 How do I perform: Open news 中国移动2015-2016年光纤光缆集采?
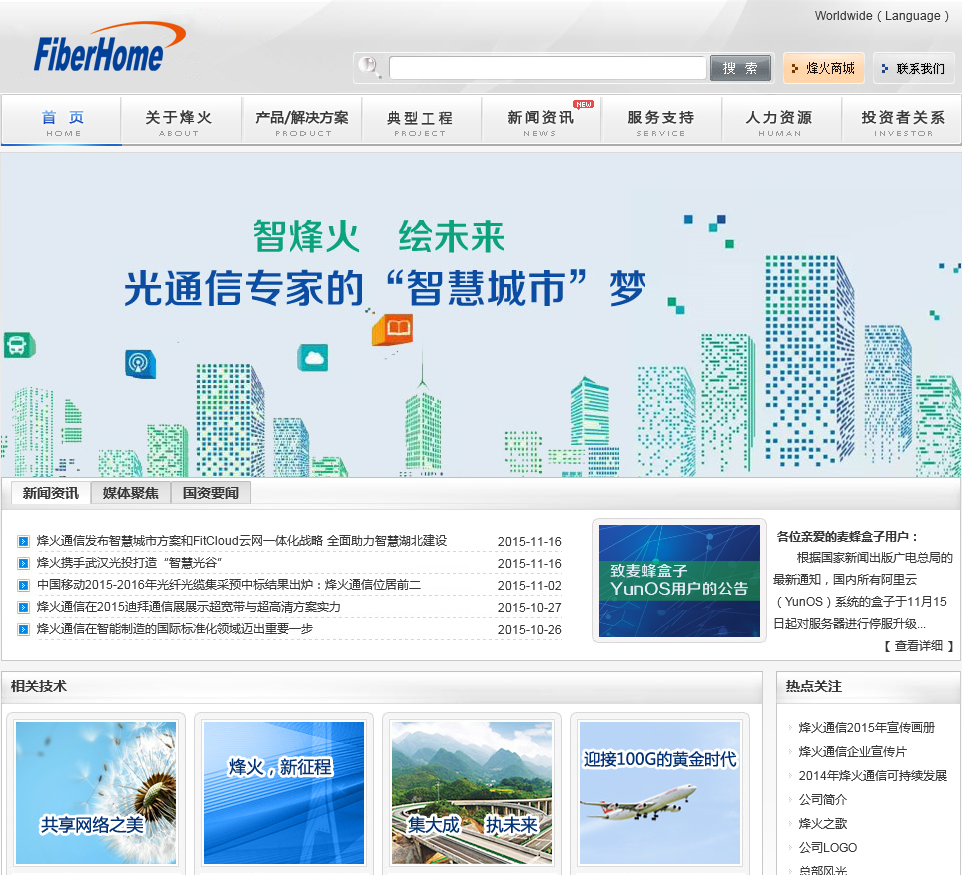click(x=229, y=585)
